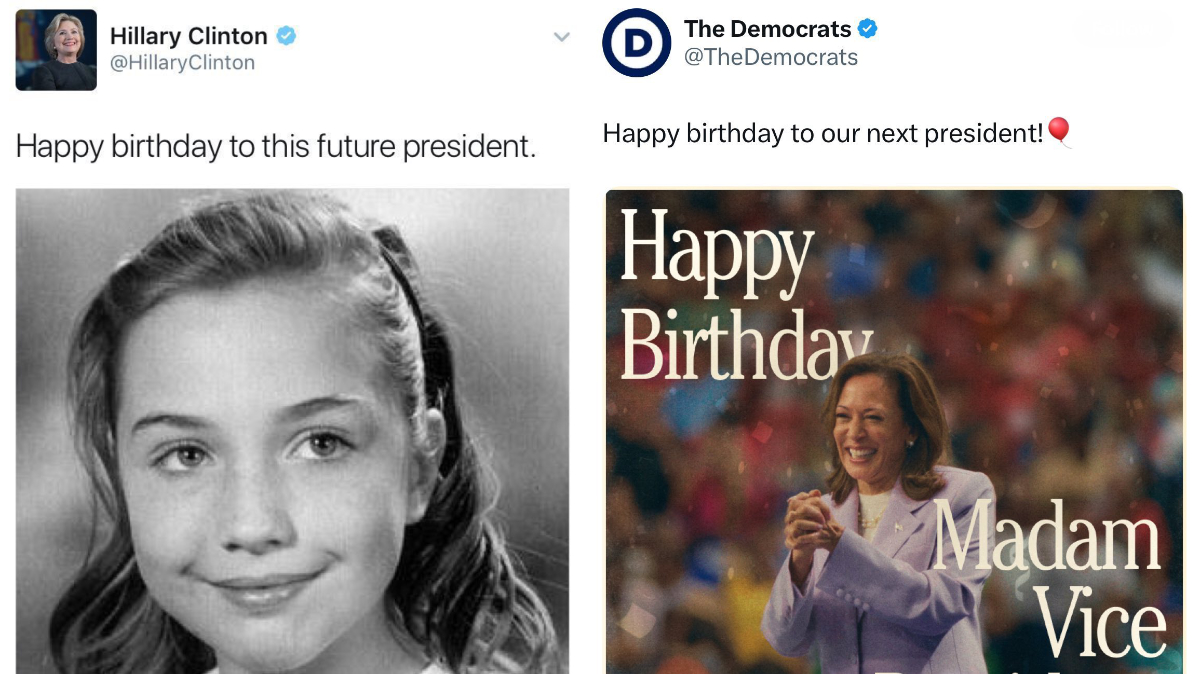Click the verified badge beside The Democrats
Screen dimensions: 1200x674
click(x=868, y=29)
